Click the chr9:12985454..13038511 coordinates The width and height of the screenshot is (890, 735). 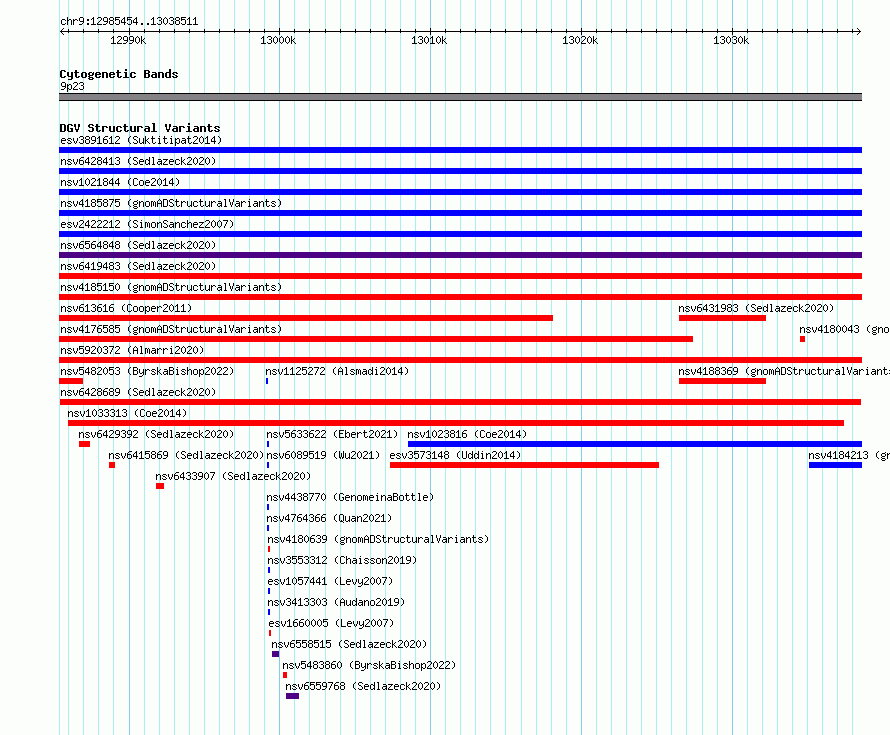129,22
